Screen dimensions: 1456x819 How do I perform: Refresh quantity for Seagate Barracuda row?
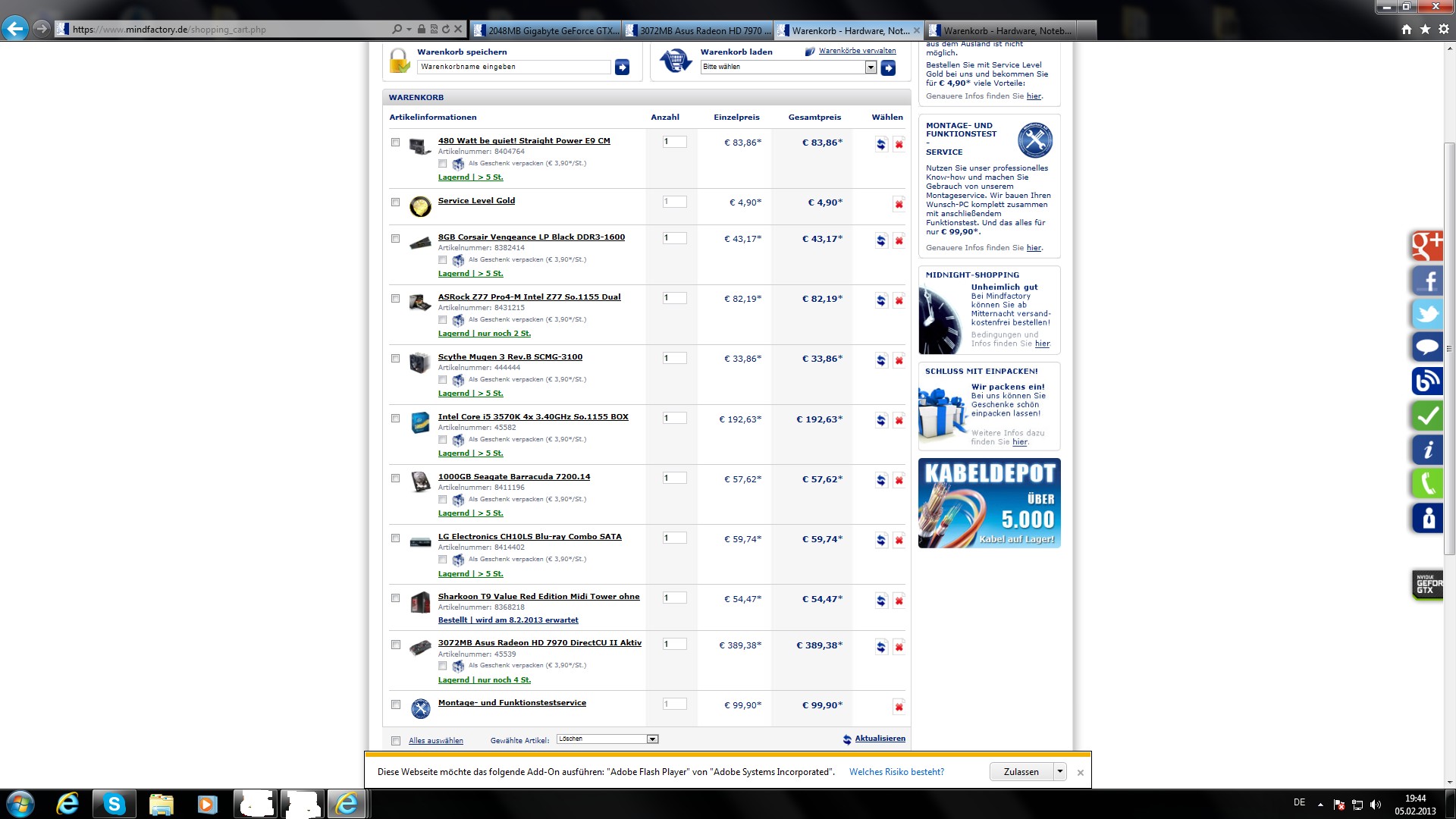click(x=880, y=480)
